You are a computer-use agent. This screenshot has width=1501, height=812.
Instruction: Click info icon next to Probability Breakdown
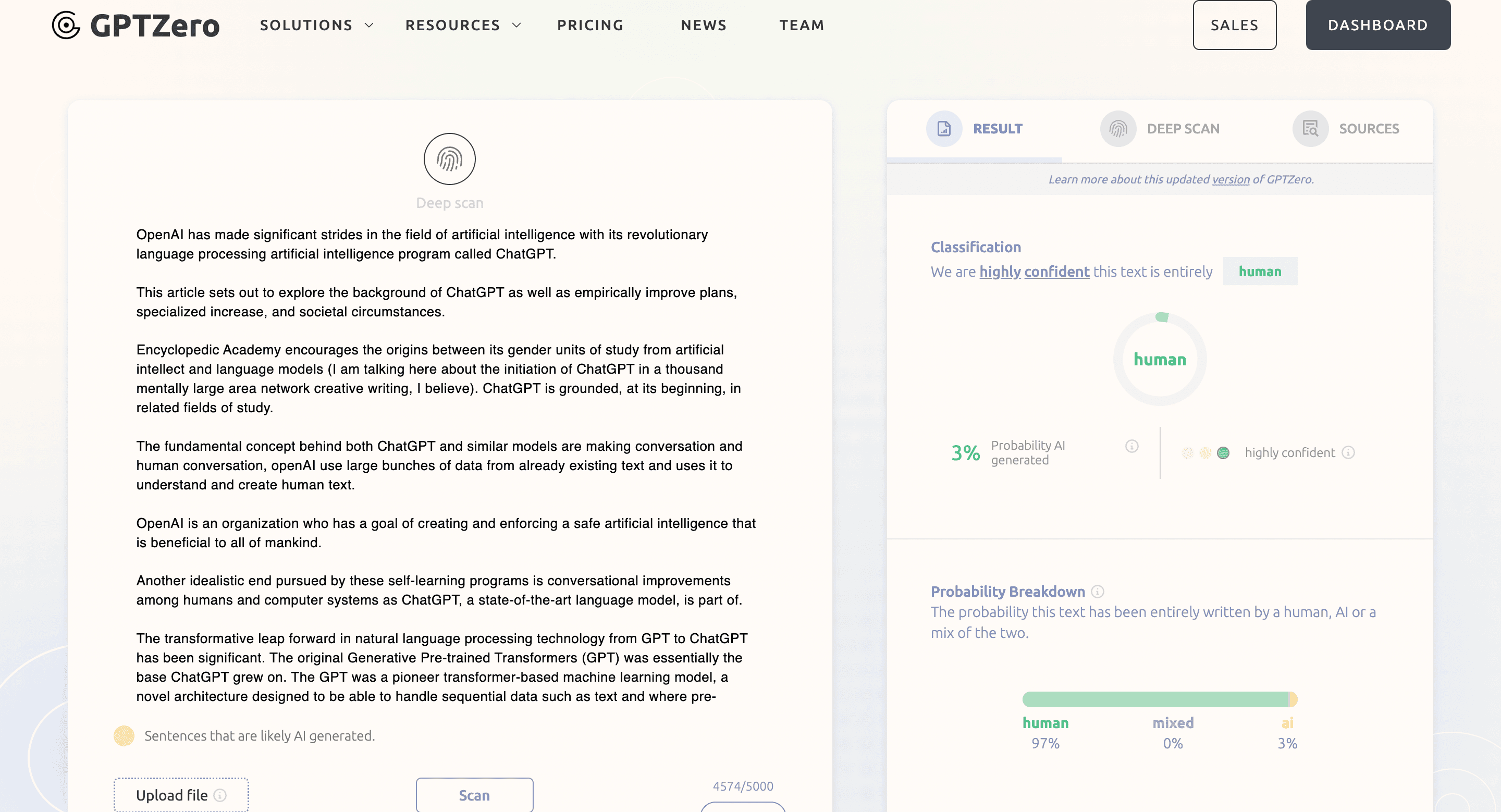tap(1098, 592)
